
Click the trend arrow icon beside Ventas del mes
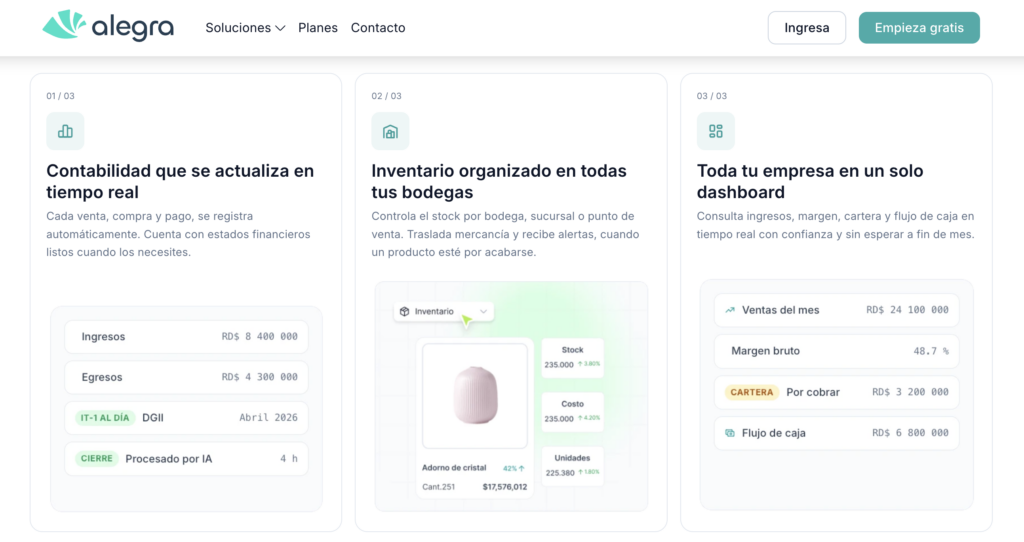click(x=730, y=310)
